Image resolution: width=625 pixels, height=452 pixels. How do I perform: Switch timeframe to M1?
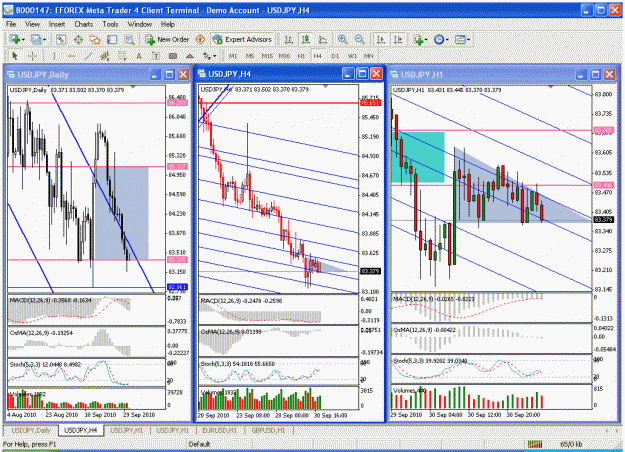233,56
